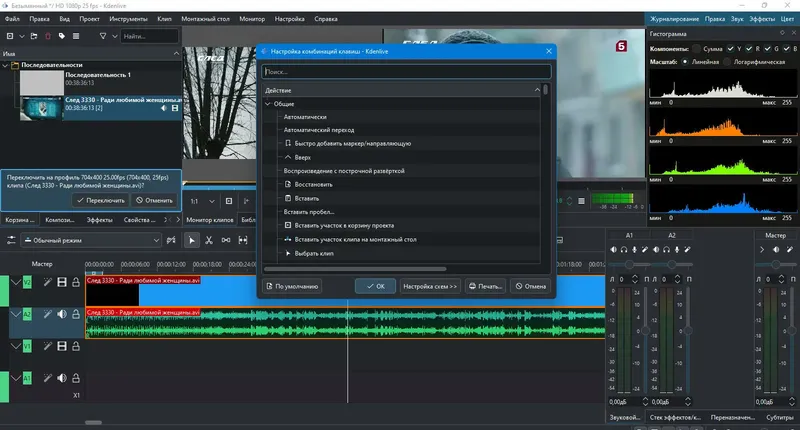Click the delete clip trash icon
The width and height of the screenshot is (800, 430).
click(x=48, y=36)
